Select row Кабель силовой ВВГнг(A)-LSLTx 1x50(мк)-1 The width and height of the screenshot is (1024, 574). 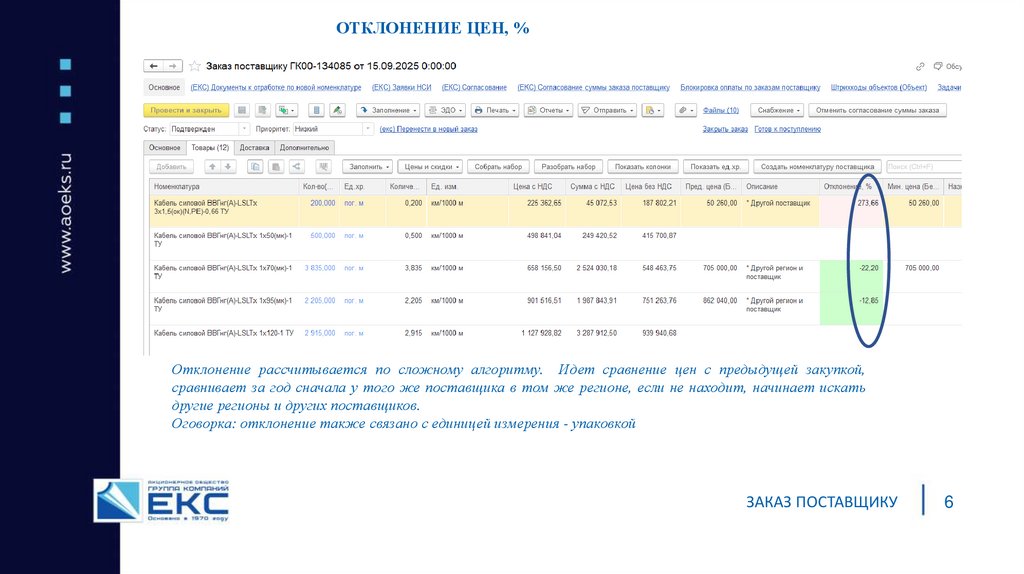pyautogui.click(x=555, y=244)
